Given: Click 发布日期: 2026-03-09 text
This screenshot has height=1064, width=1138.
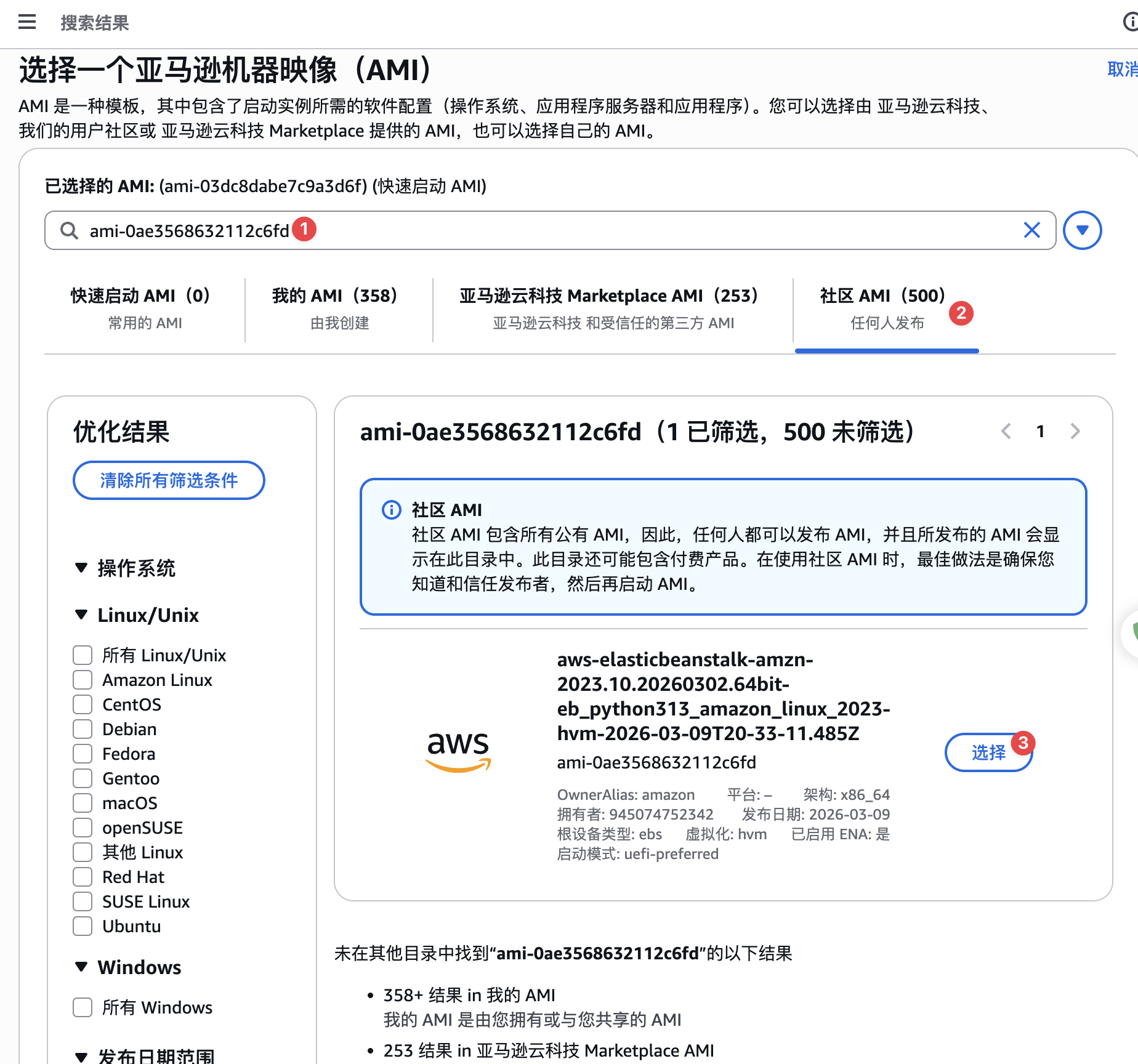Looking at the screenshot, I should [x=816, y=814].
